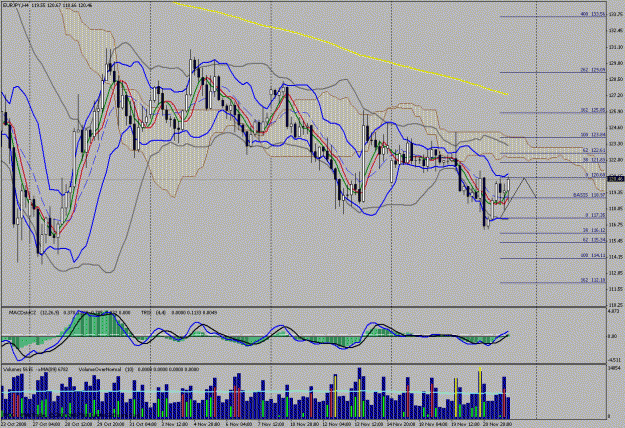
Task: Click the 114.15 price axis label
Action: (x=616, y=257)
